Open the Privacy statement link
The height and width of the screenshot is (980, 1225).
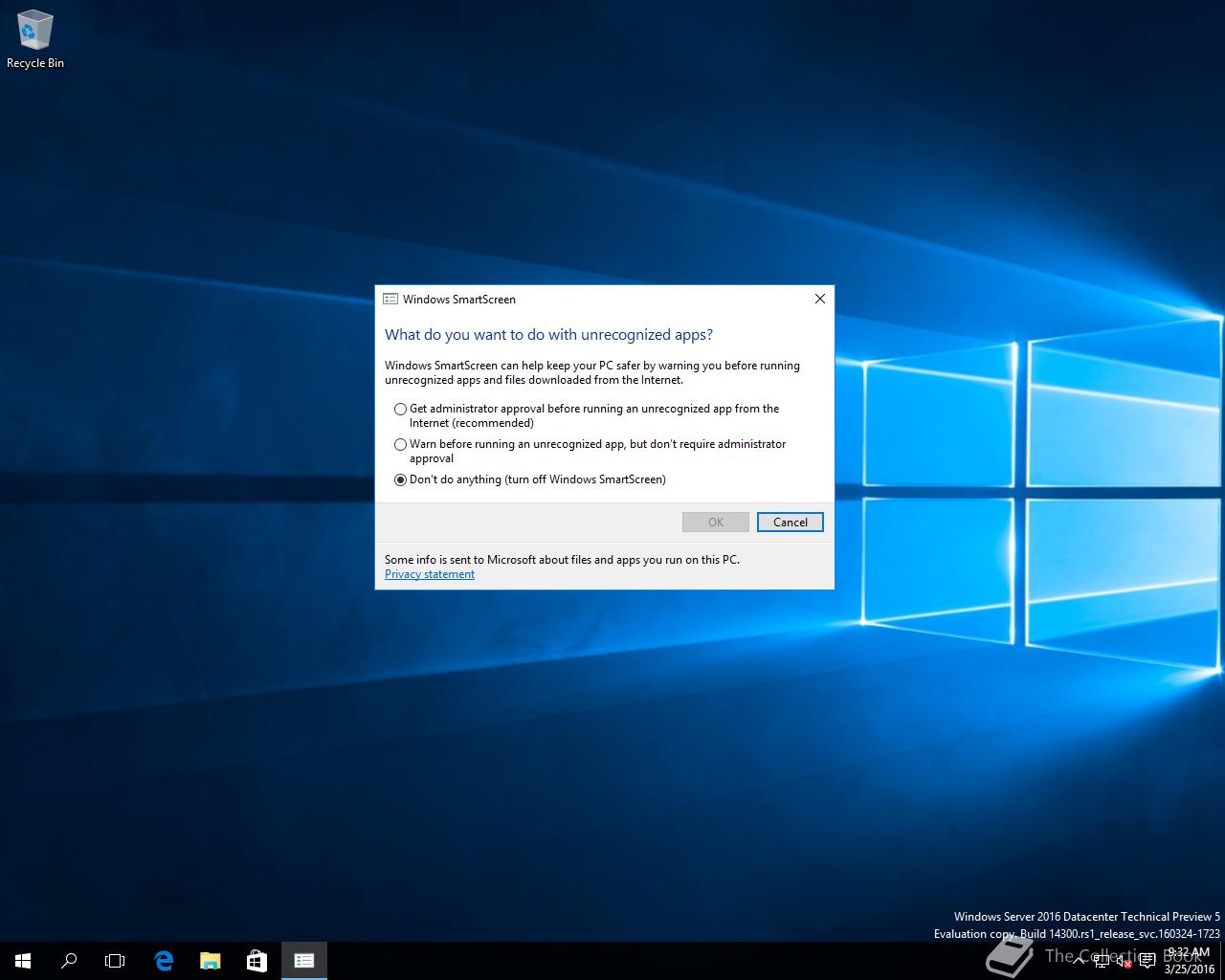coord(430,574)
